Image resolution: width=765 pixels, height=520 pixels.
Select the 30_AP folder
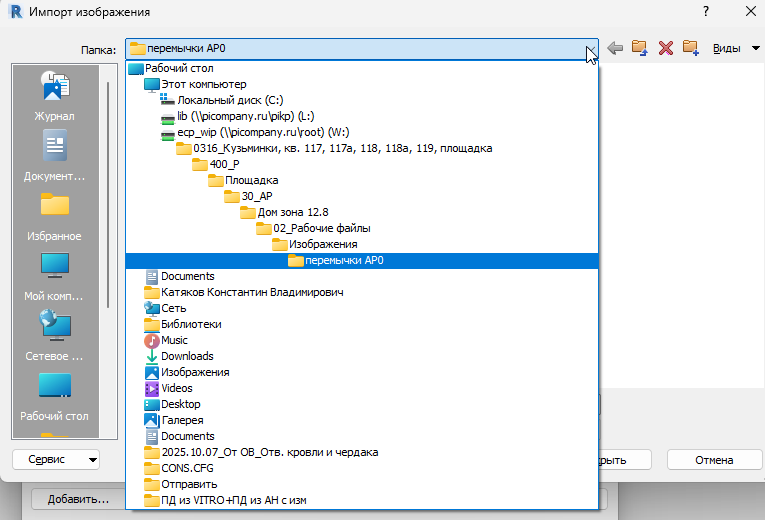[362, 197]
